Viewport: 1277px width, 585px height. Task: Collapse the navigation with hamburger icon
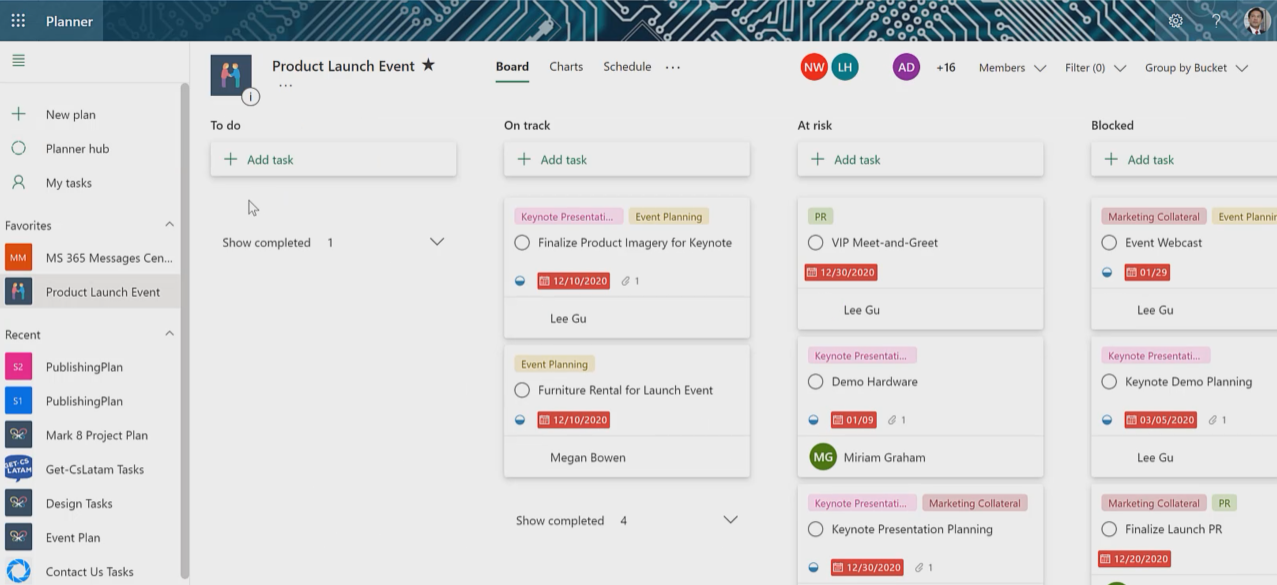pyautogui.click(x=18, y=60)
